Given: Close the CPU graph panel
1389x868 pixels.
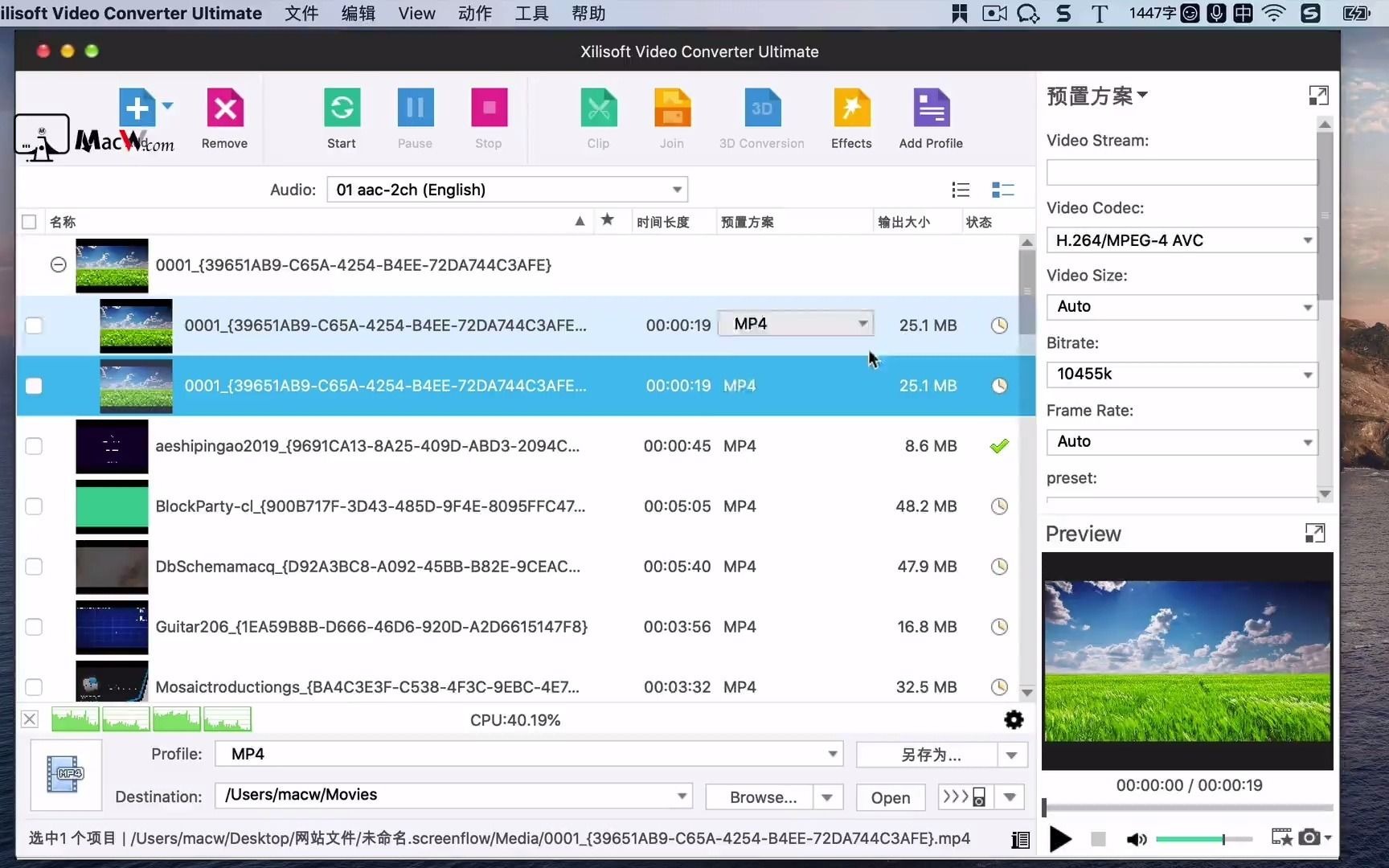Looking at the screenshot, I should [30, 719].
